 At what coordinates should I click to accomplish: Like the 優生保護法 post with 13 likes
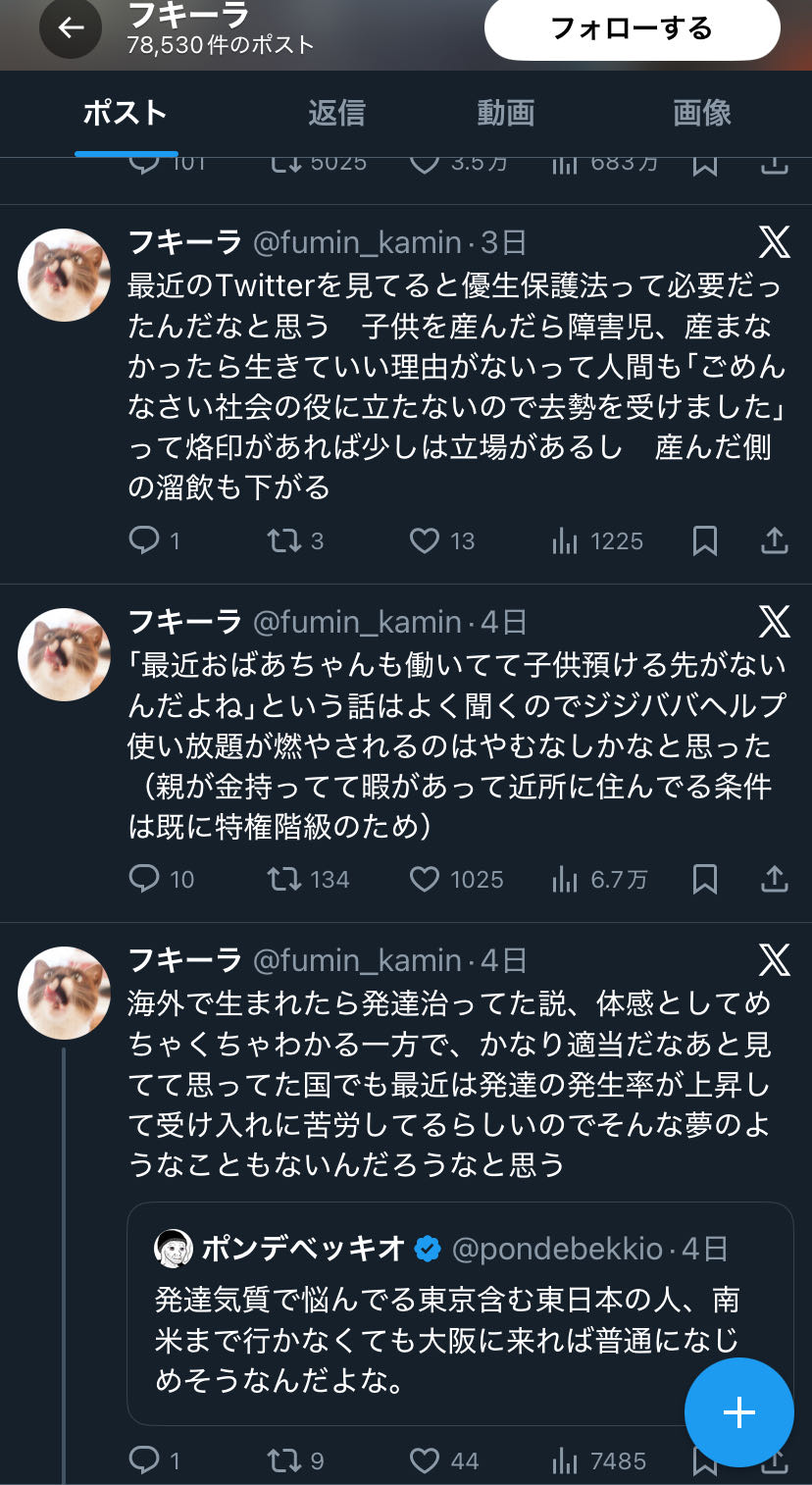pos(425,540)
